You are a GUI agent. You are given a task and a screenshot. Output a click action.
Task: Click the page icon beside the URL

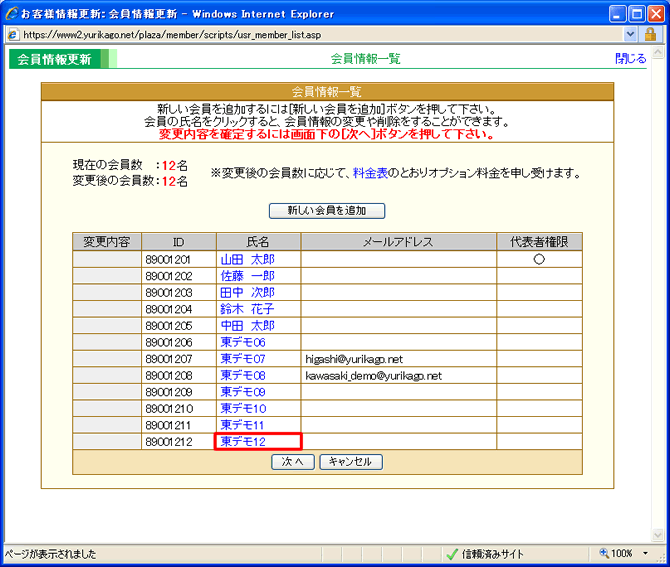[13, 35]
